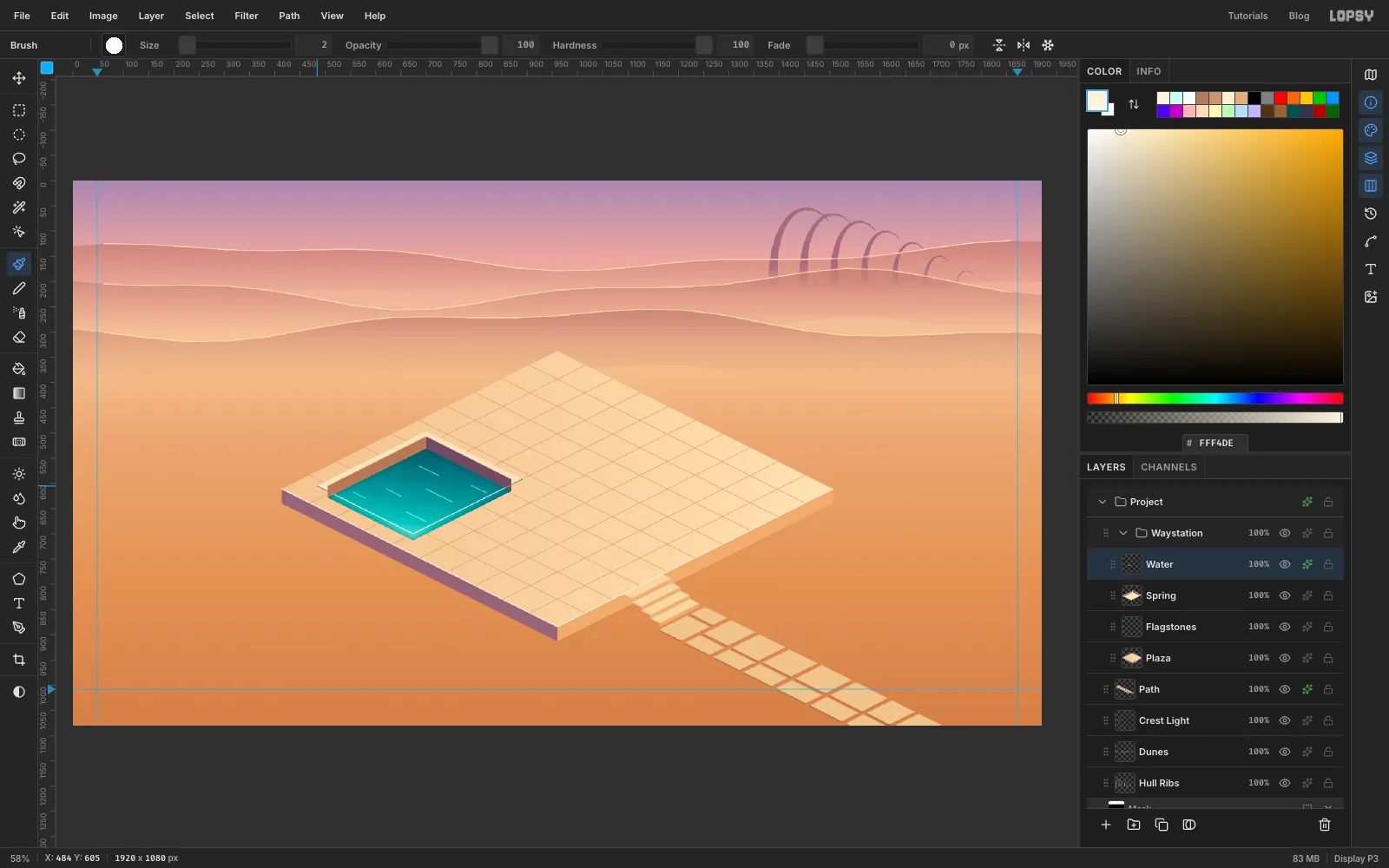
Task: Select the Magic Wand tool
Action: (x=19, y=207)
